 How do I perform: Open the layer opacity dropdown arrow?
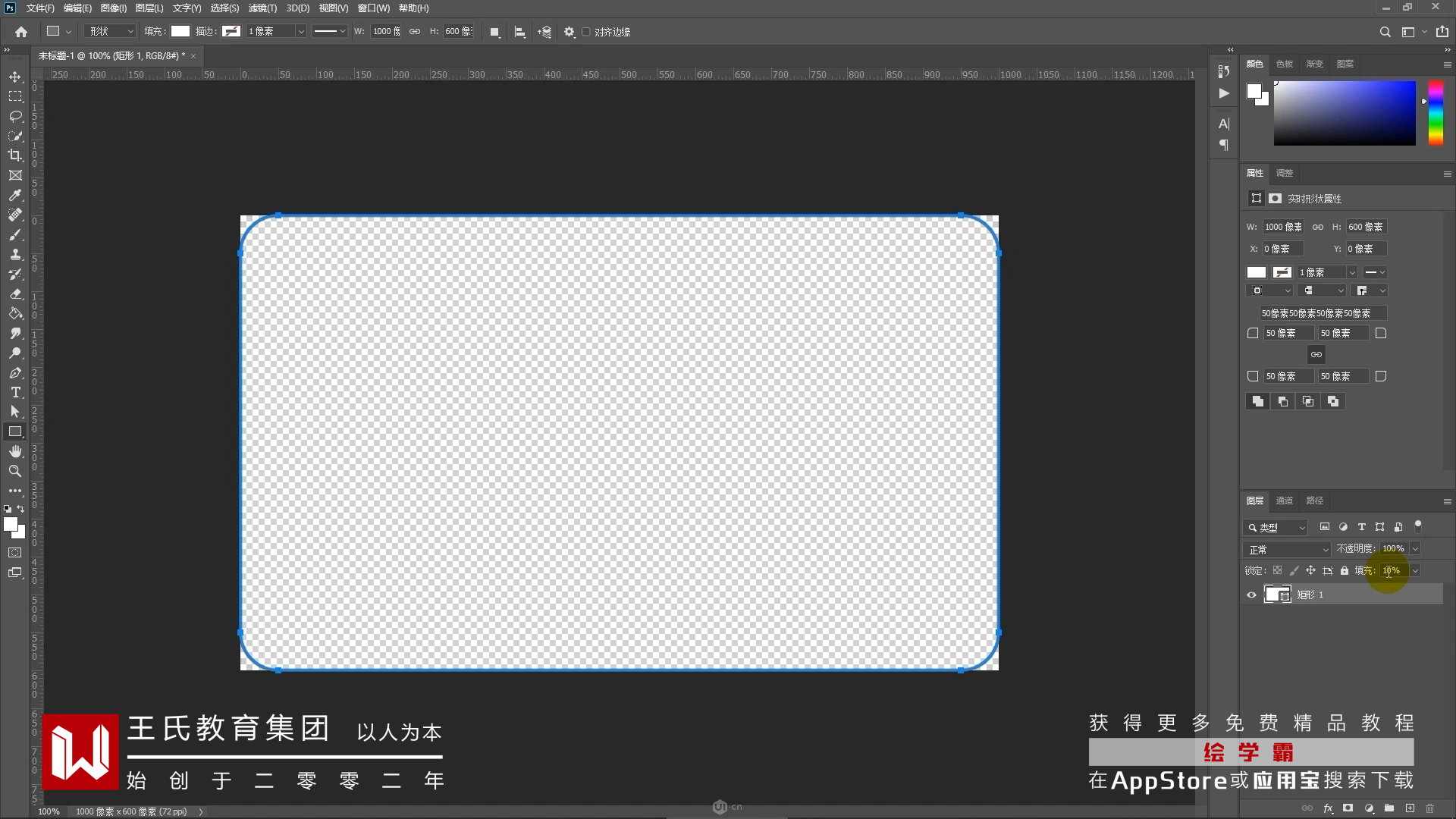1415,549
